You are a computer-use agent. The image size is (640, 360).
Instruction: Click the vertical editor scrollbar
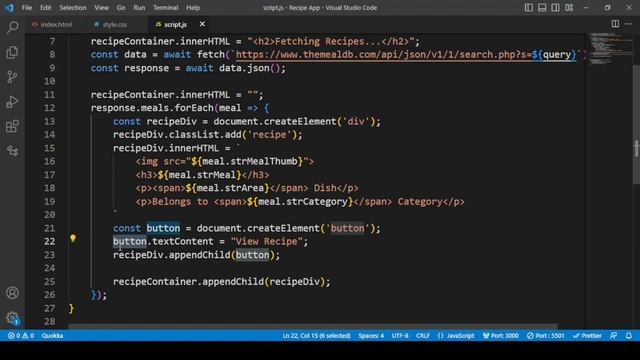[x=636, y=124]
